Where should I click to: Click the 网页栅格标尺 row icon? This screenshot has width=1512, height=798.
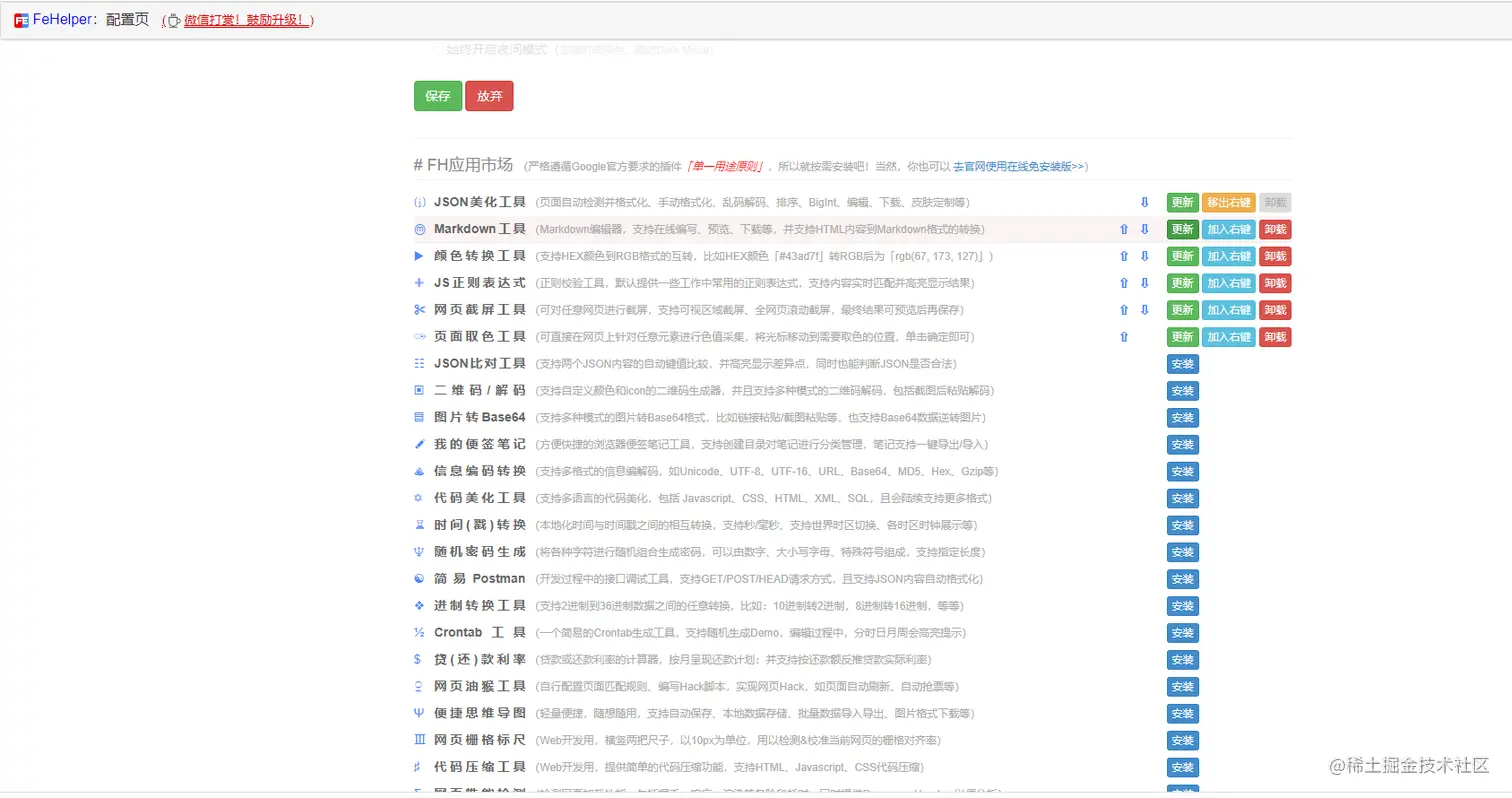pyautogui.click(x=420, y=740)
